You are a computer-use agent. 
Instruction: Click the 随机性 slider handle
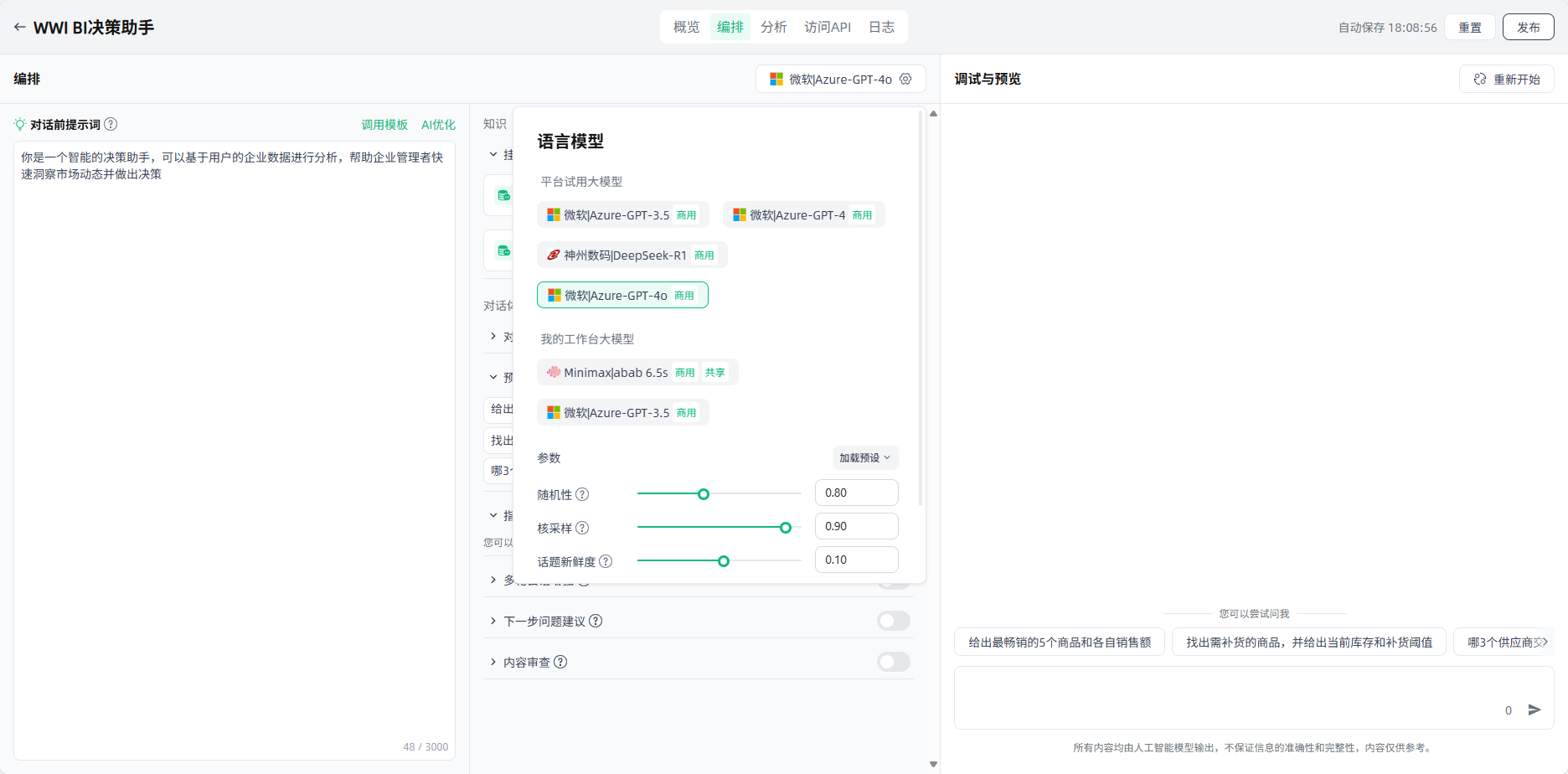click(704, 494)
